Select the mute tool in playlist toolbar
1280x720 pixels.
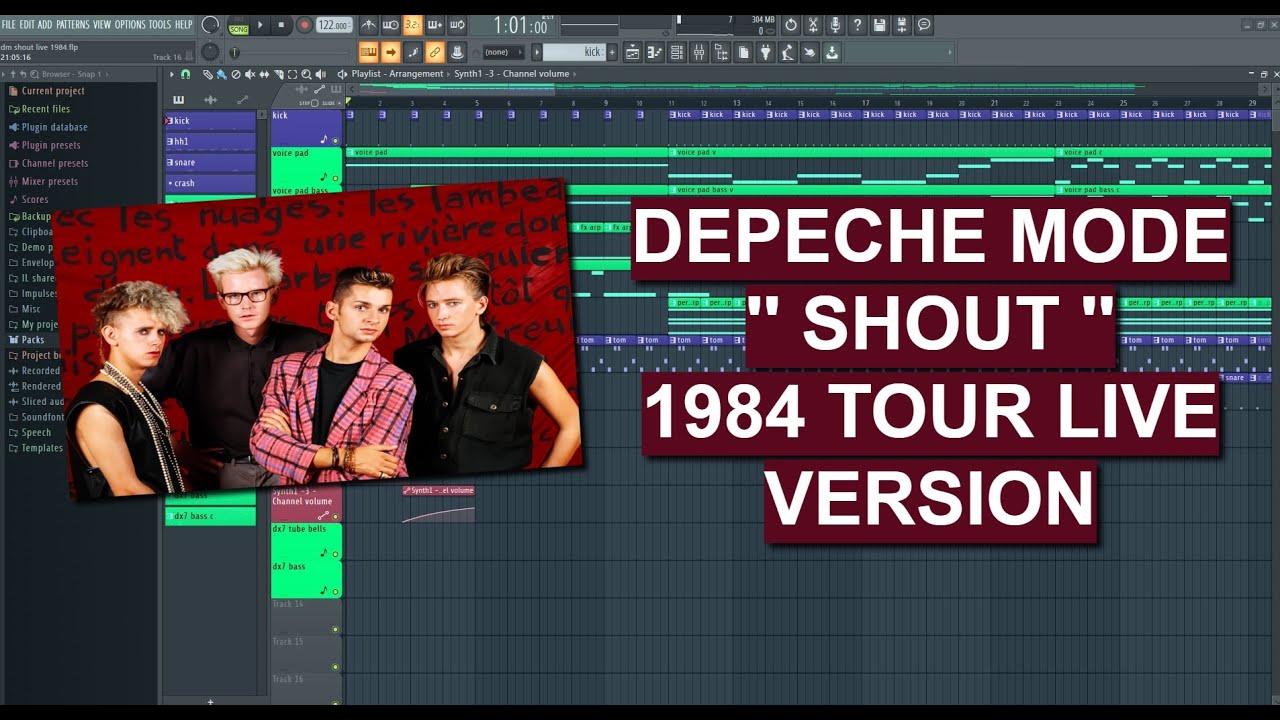249,74
